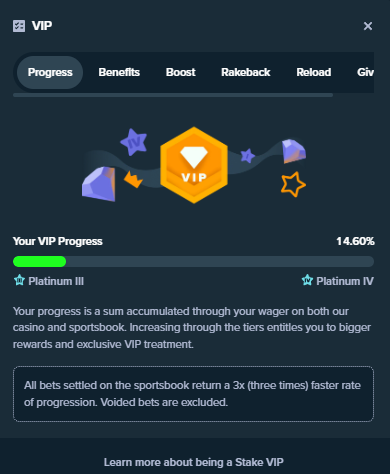Image resolution: width=390 pixels, height=474 pixels.
Task: Click the purple gem at top right
Action: [294, 151]
